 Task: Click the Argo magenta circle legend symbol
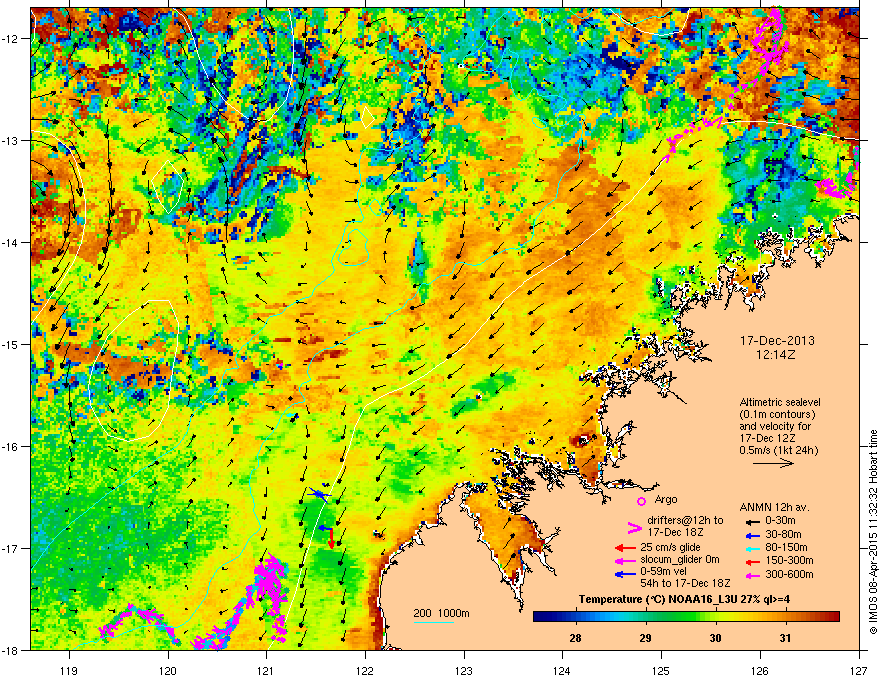[x=641, y=501]
